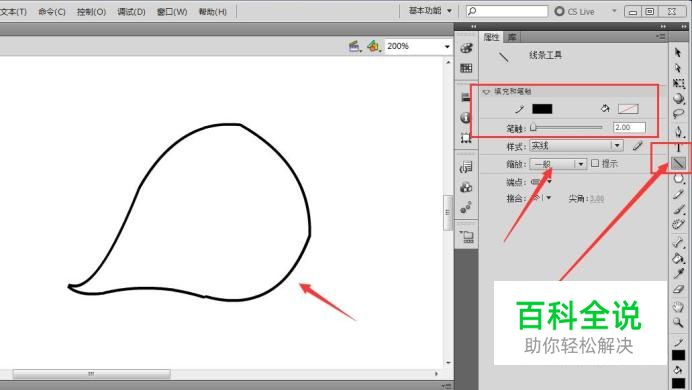Toggle the 提示 hinting checkbox
This screenshot has width=692, height=390.
coord(595,163)
